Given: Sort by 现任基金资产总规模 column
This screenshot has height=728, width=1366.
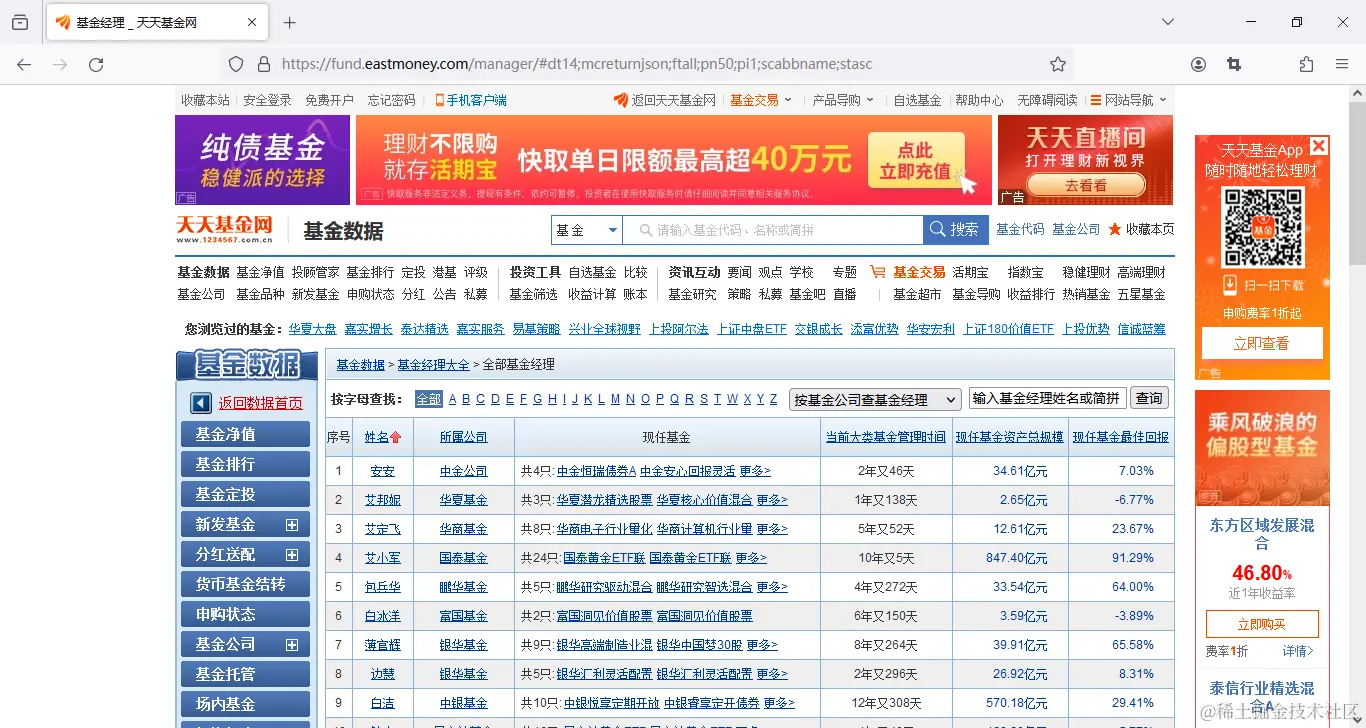Looking at the screenshot, I should click(1009, 437).
